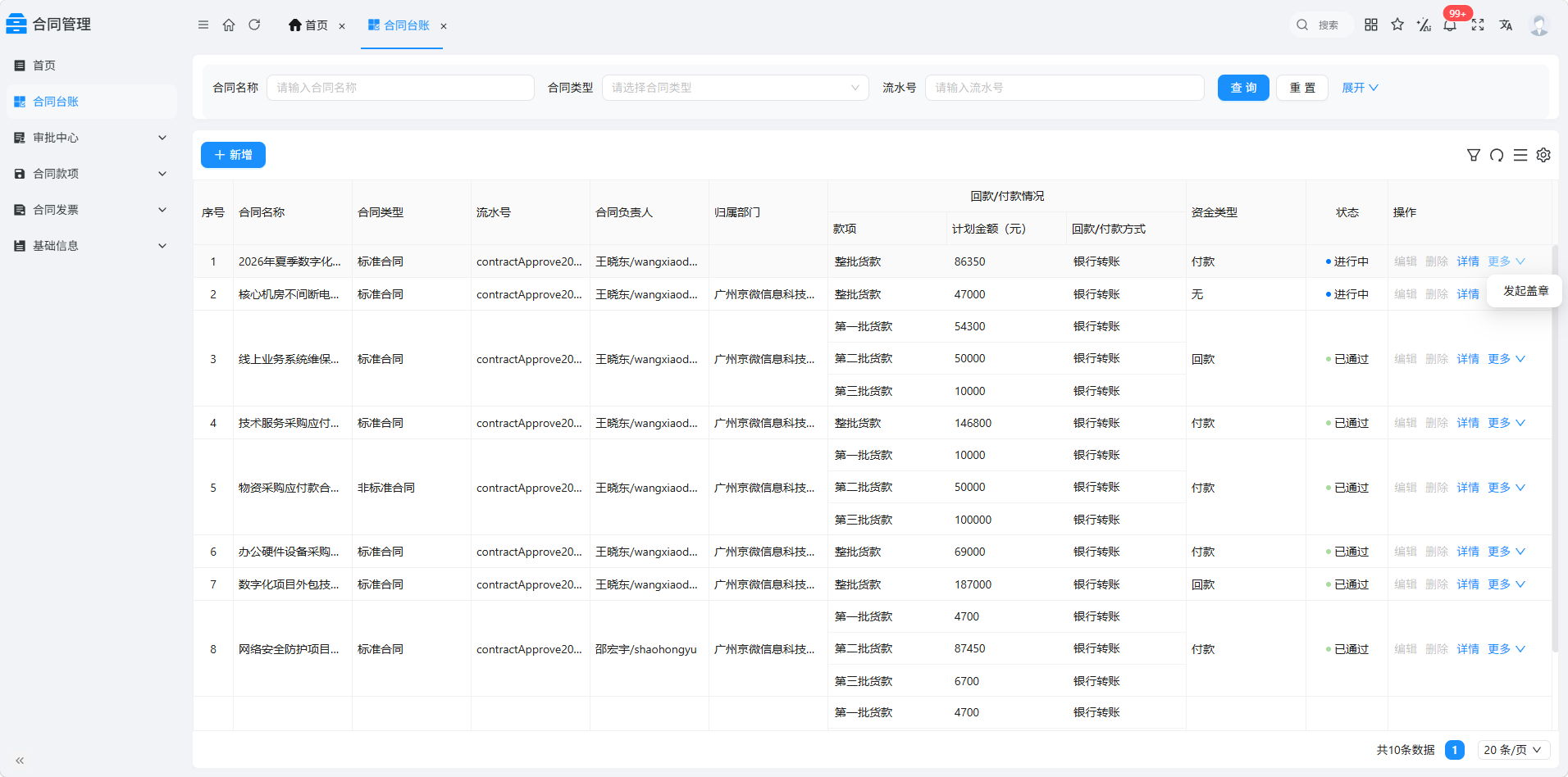Viewport: 1568px width, 777px height.
Task: Click 邵宏宇/shaohongyu cell
Action: 646,649
